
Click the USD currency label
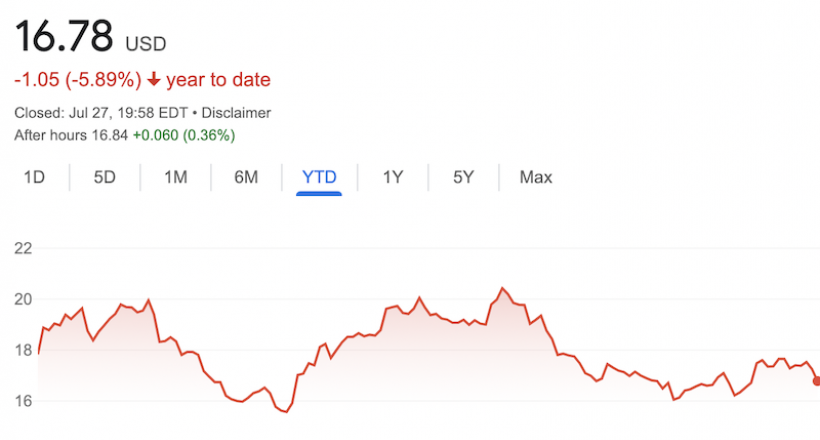pyautogui.click(x=145, y=44)
